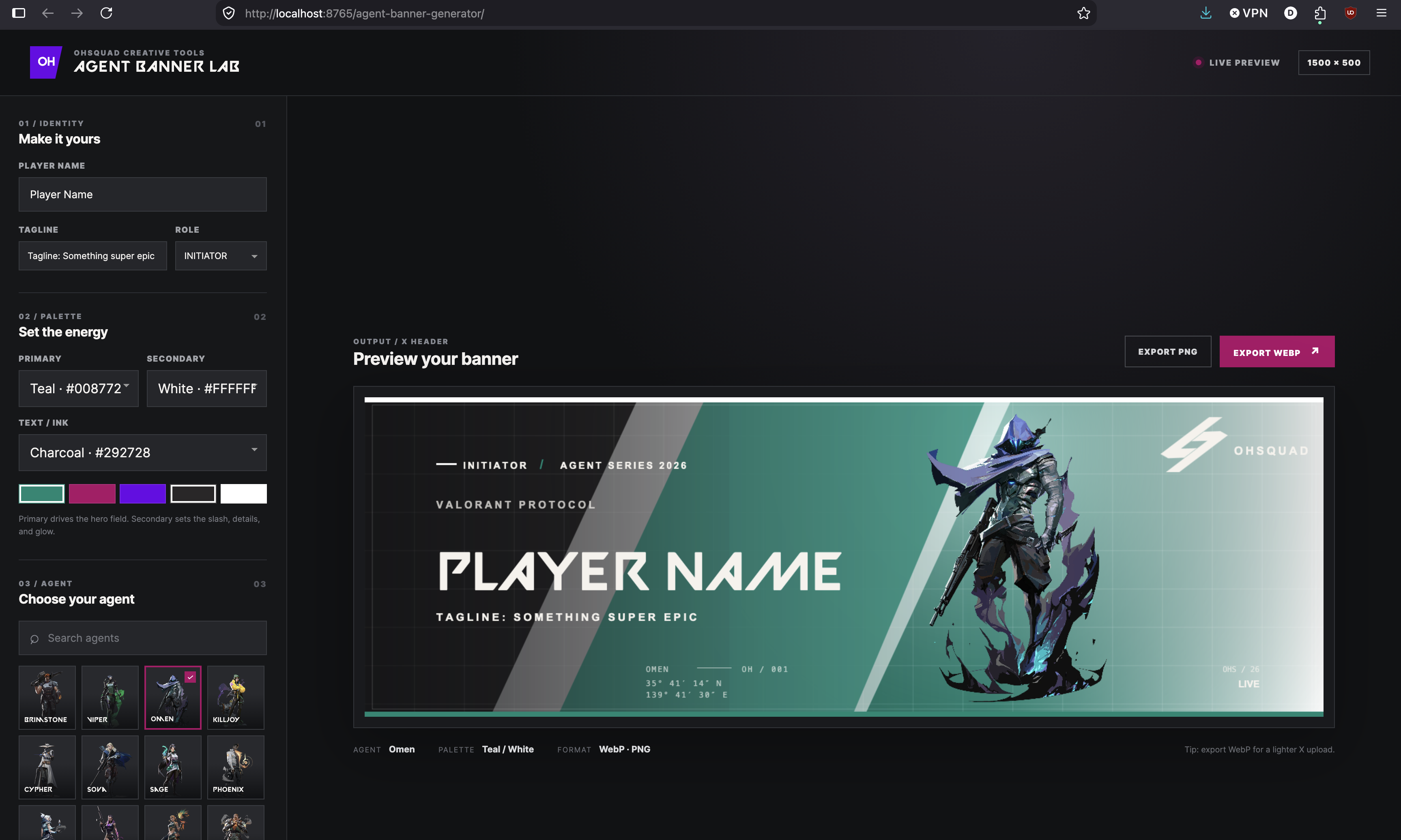The height and width of the screenshot is (840, 1401).
Task: Click the 'Set the energy' heading
Action: [63, 332]
